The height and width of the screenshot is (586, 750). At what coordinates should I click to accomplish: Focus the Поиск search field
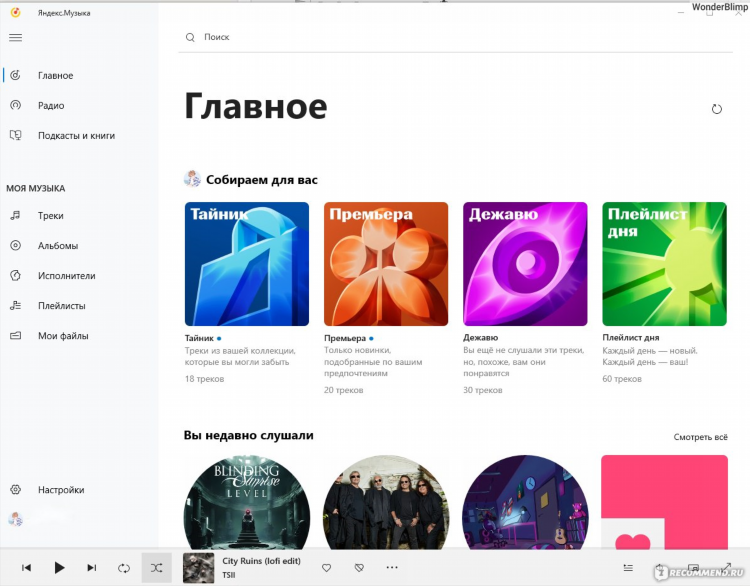pos(455,37)
